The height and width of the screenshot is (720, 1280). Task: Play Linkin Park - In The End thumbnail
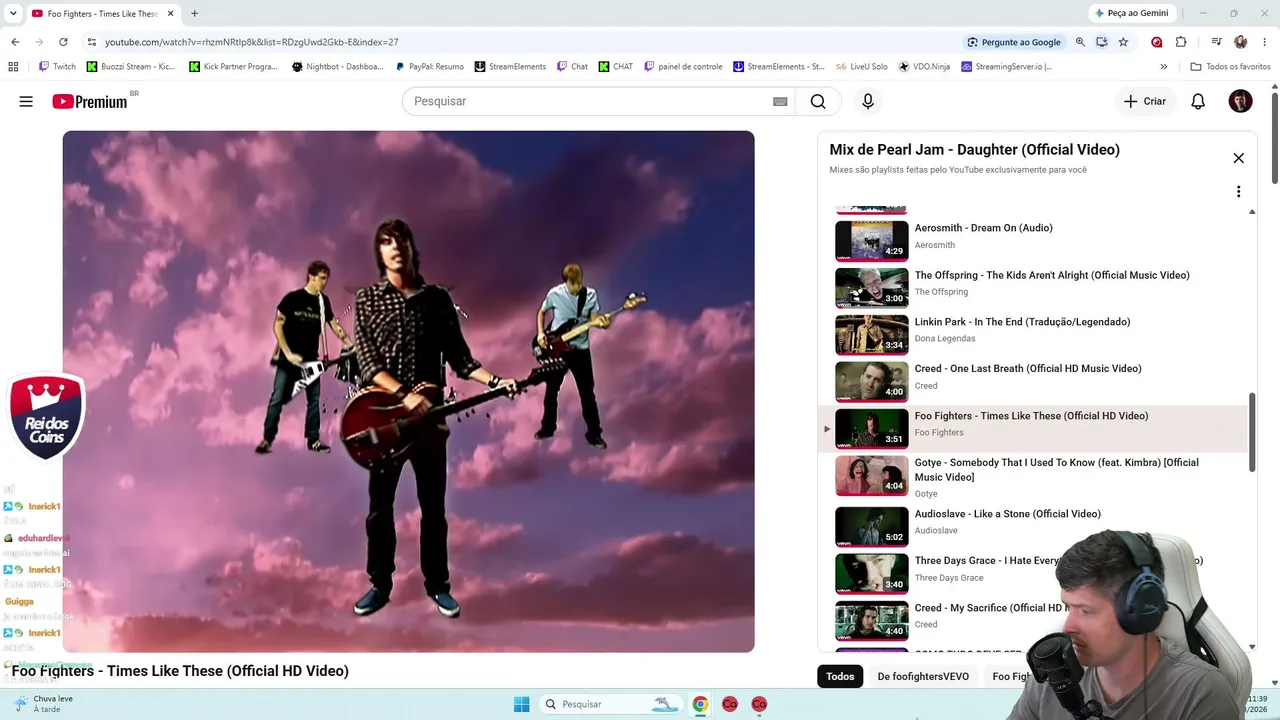tap(871, 334)
